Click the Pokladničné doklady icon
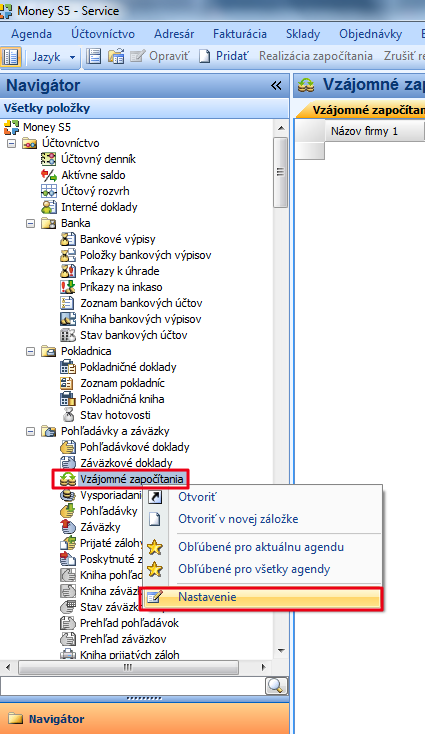 [68, 367]
